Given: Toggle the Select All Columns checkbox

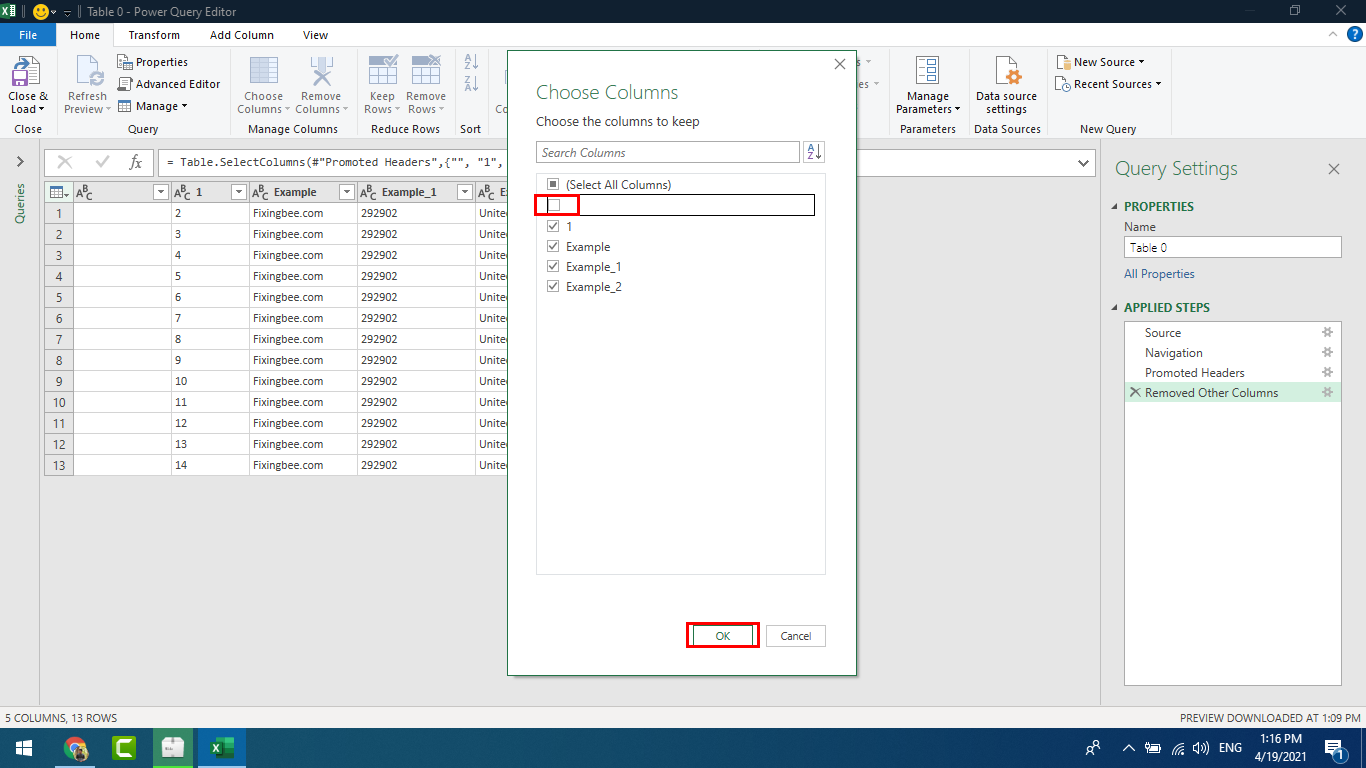Looking at the screenshot, I should click(x=553, y=185).
